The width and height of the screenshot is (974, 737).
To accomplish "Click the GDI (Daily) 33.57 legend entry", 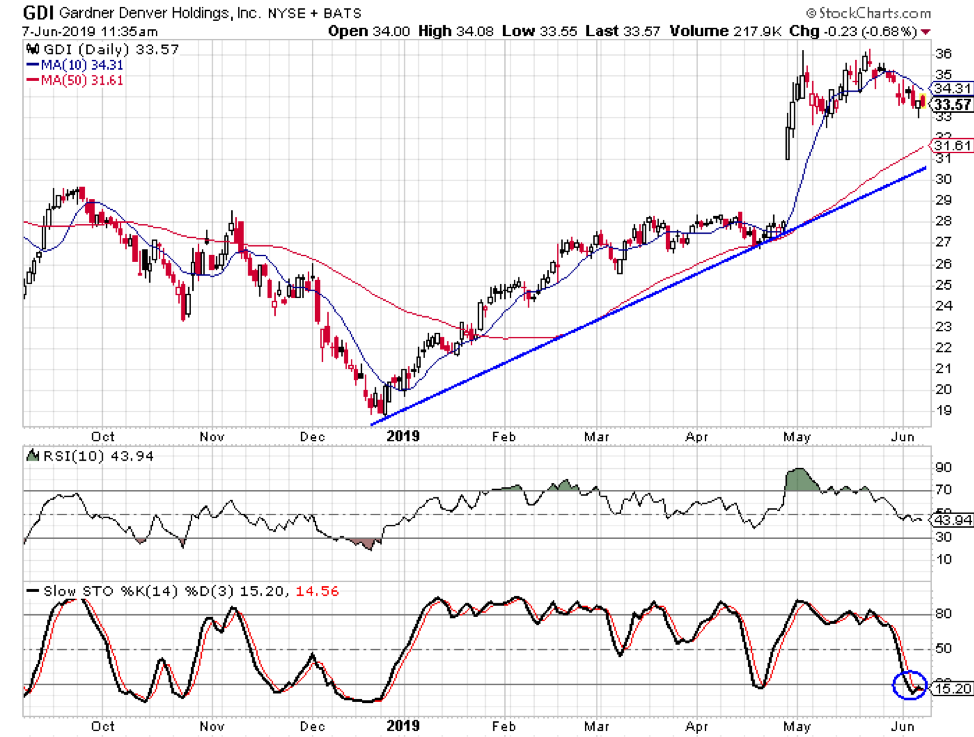I will point(111,49).
